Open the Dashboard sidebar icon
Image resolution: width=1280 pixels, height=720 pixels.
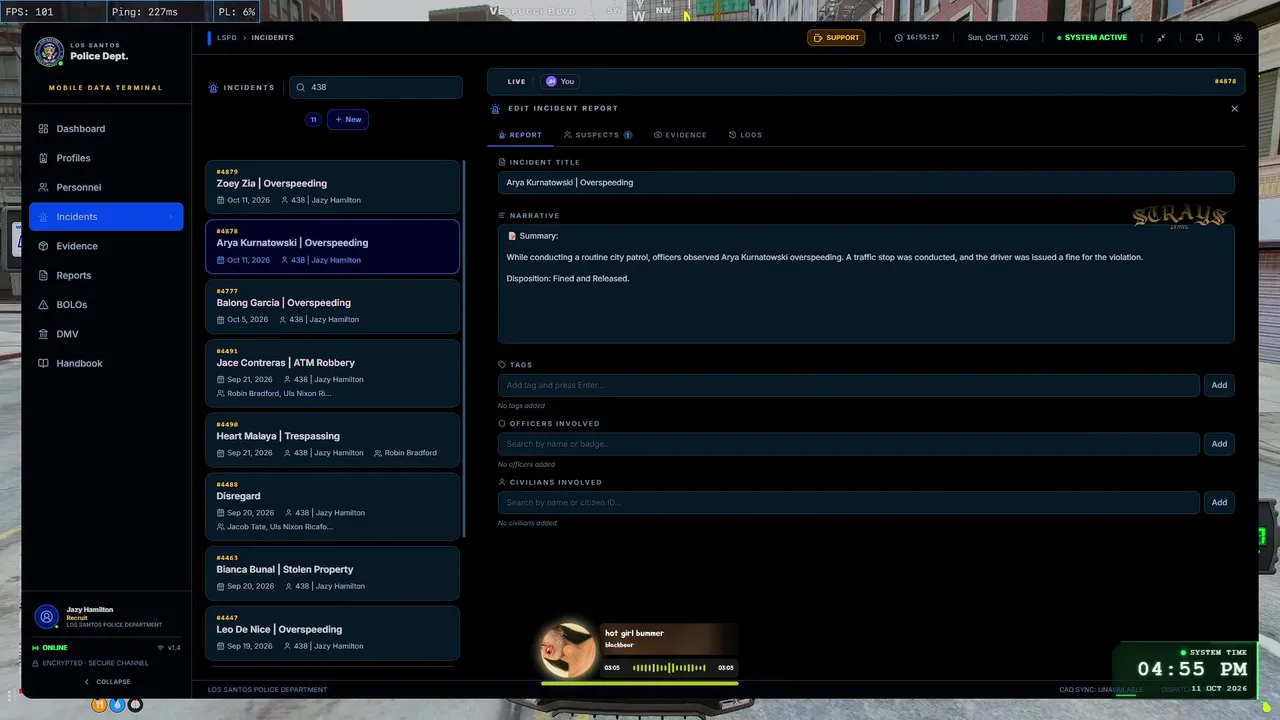[43, 129]
